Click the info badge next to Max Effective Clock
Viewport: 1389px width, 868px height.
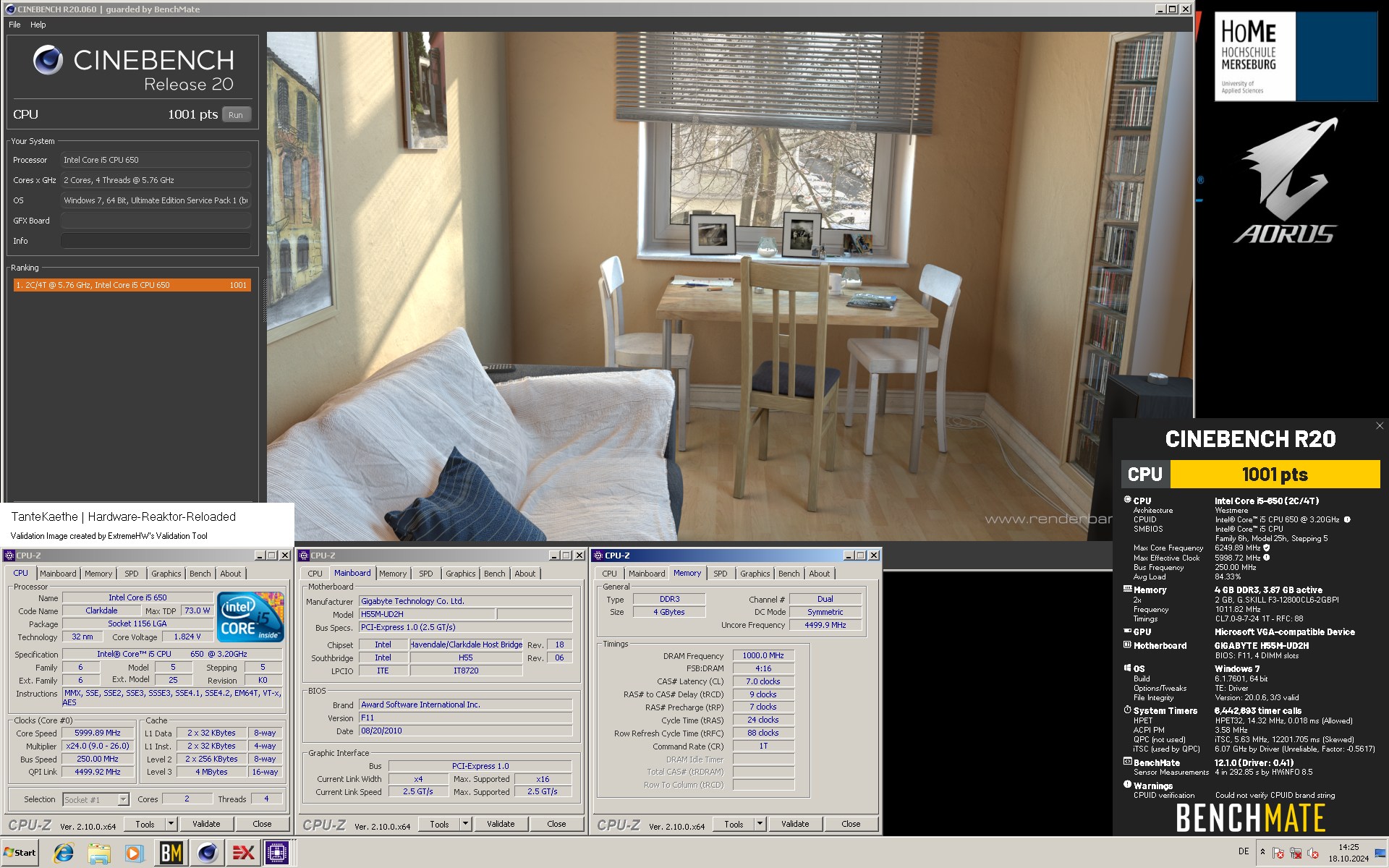(1267, 558)
